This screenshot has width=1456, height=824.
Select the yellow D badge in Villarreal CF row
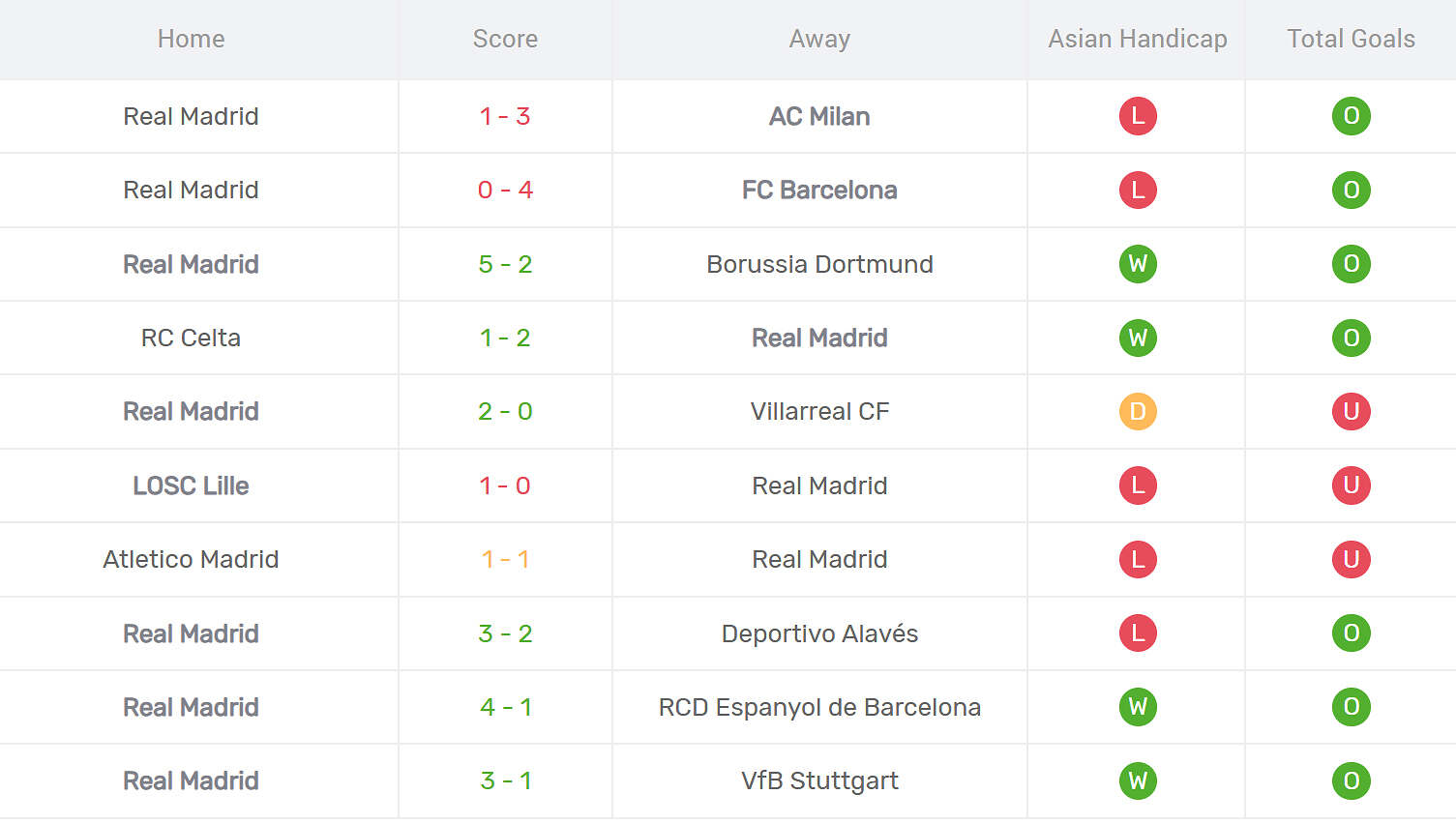coord(1138,411)
